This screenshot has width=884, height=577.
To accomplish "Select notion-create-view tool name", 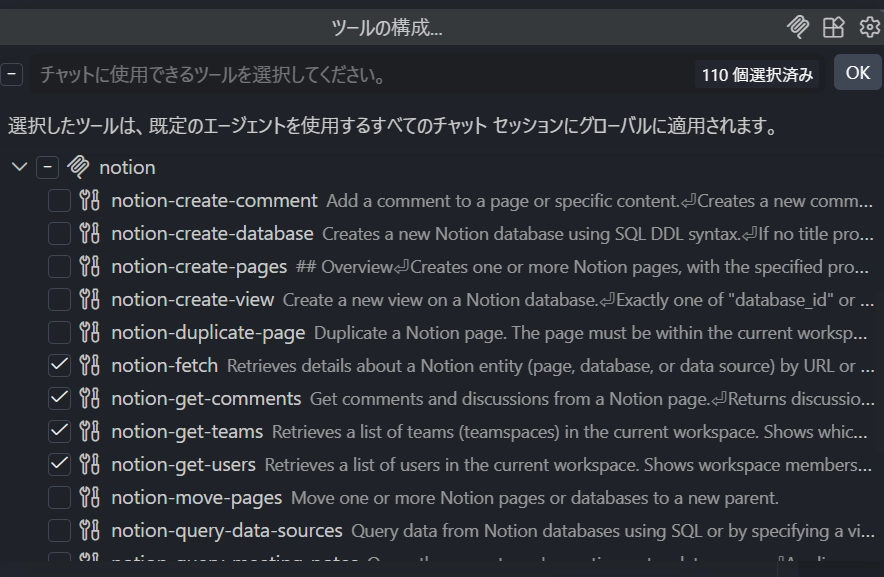I will pos(193,299).
